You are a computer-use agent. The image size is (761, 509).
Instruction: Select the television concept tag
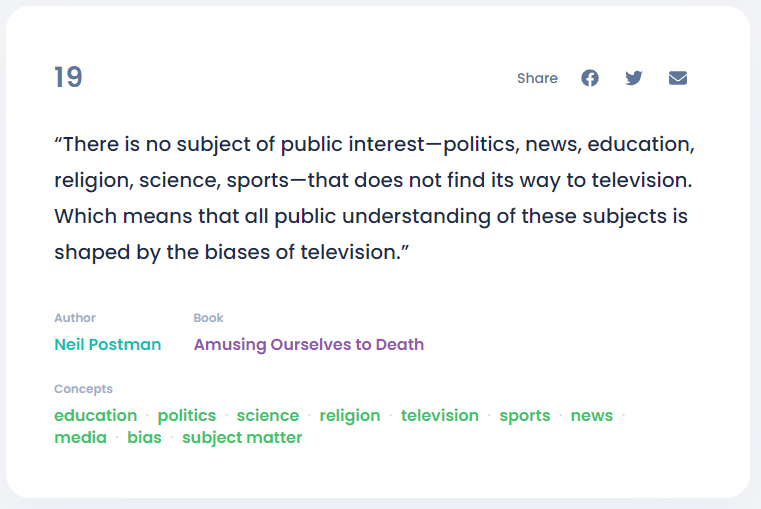[x=440, y=415]
